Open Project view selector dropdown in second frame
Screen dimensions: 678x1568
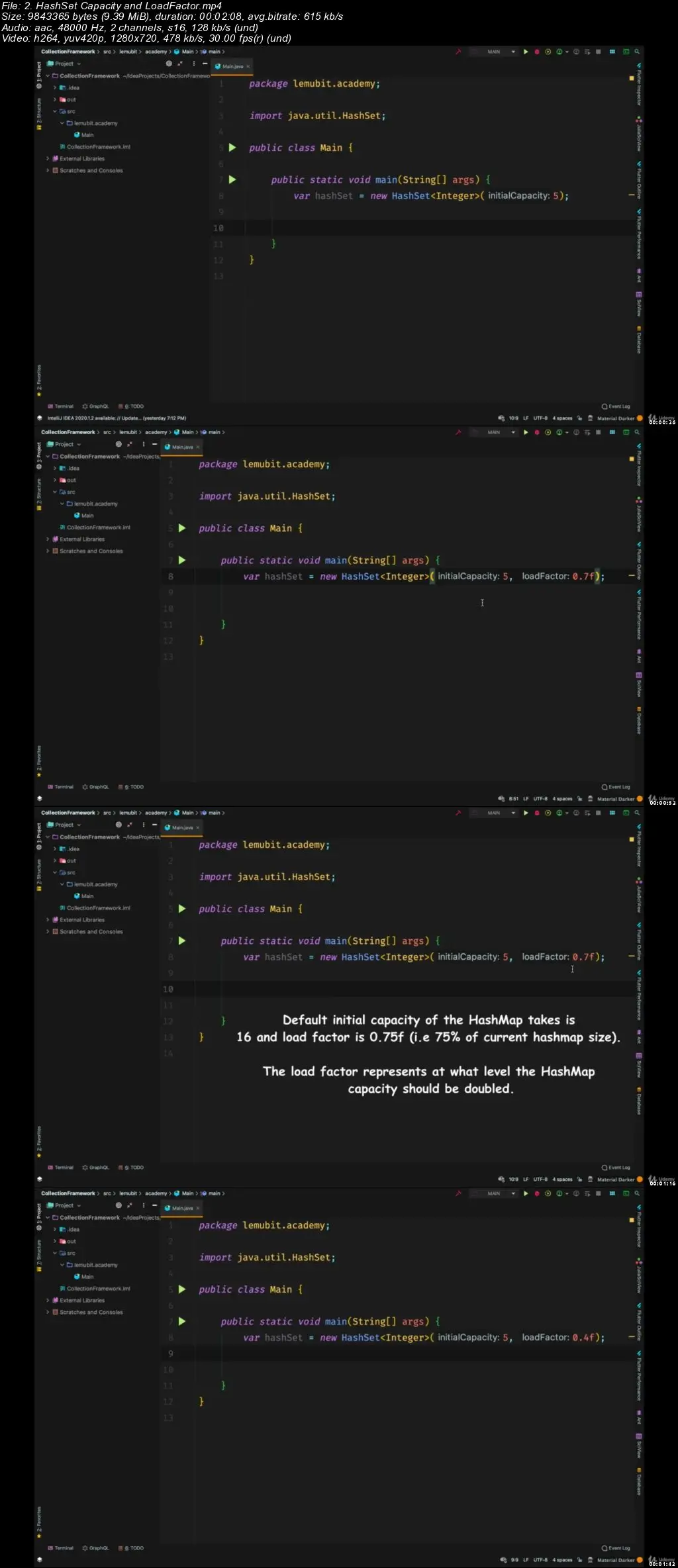tap(64, 444)
